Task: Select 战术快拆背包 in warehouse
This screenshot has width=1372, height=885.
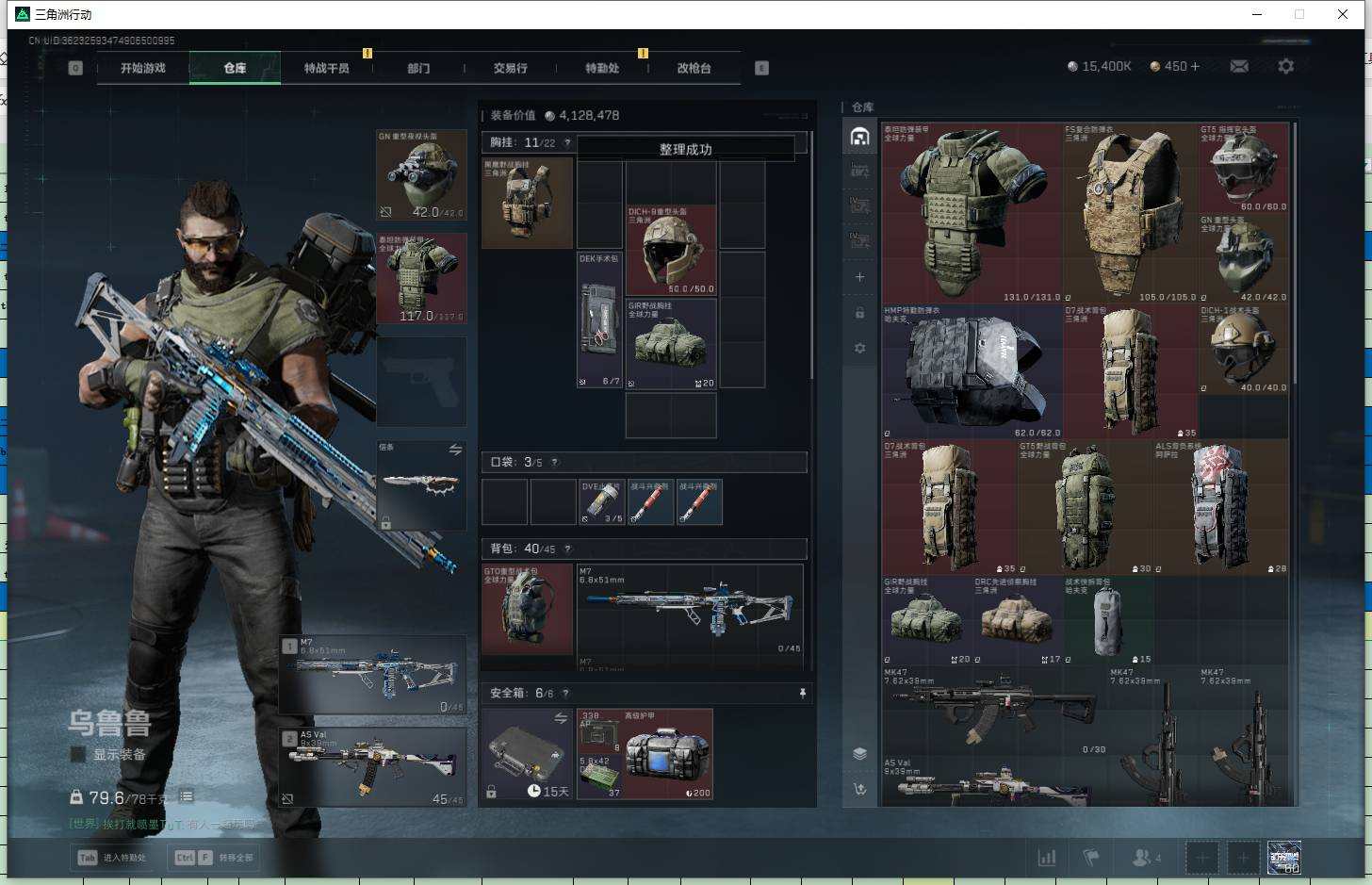Action: pos(1107,620)
